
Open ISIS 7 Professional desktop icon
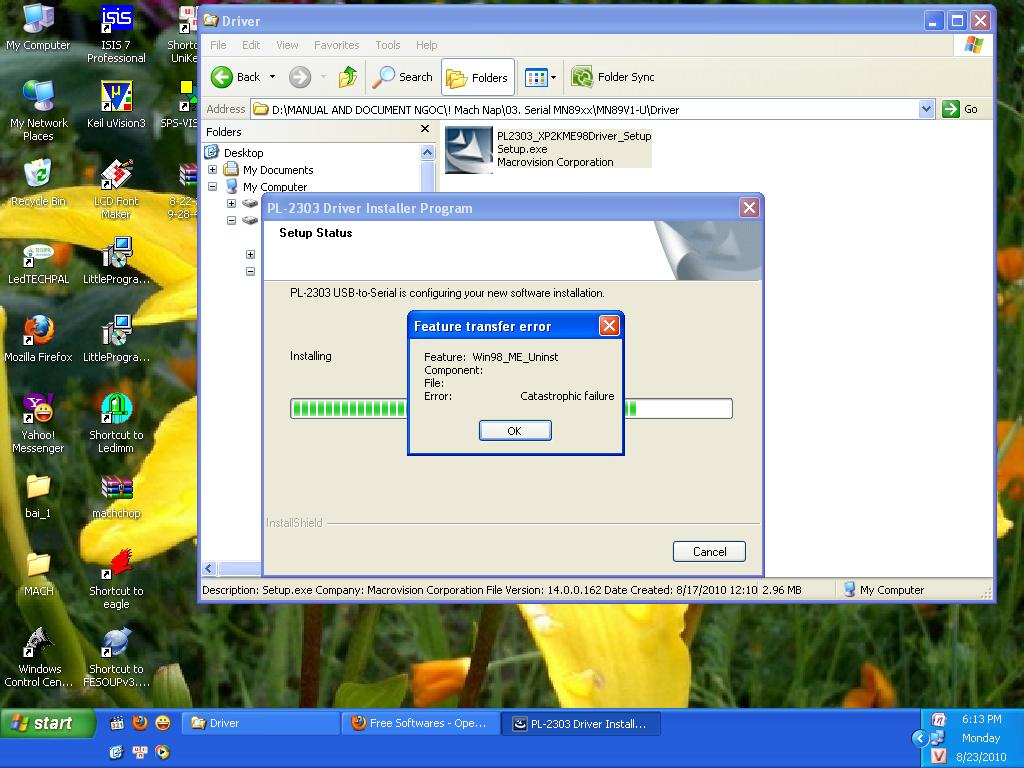click(x=116, y=34)
